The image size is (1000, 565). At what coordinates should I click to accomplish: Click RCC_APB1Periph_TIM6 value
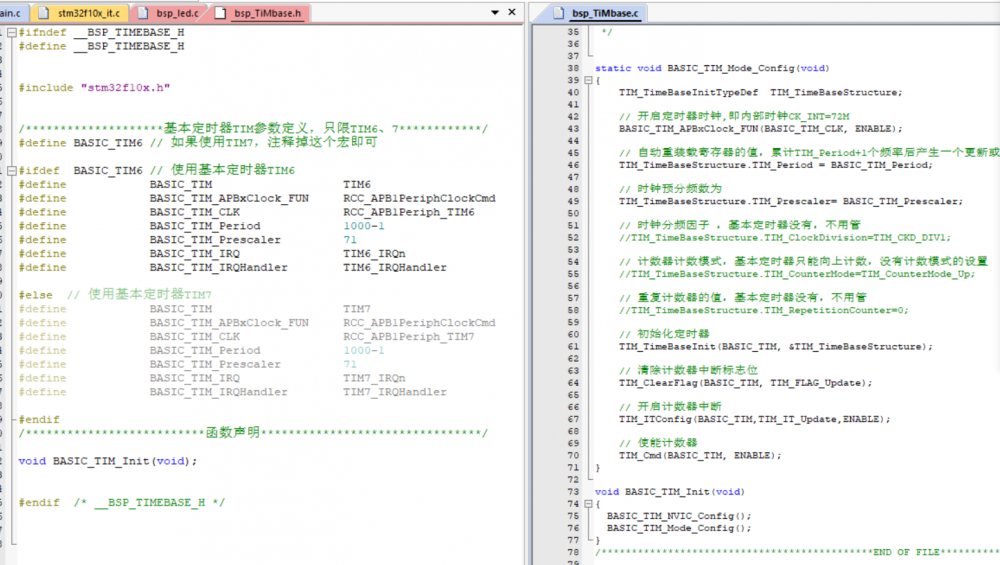pyautogui.click(x=408, y=212)
